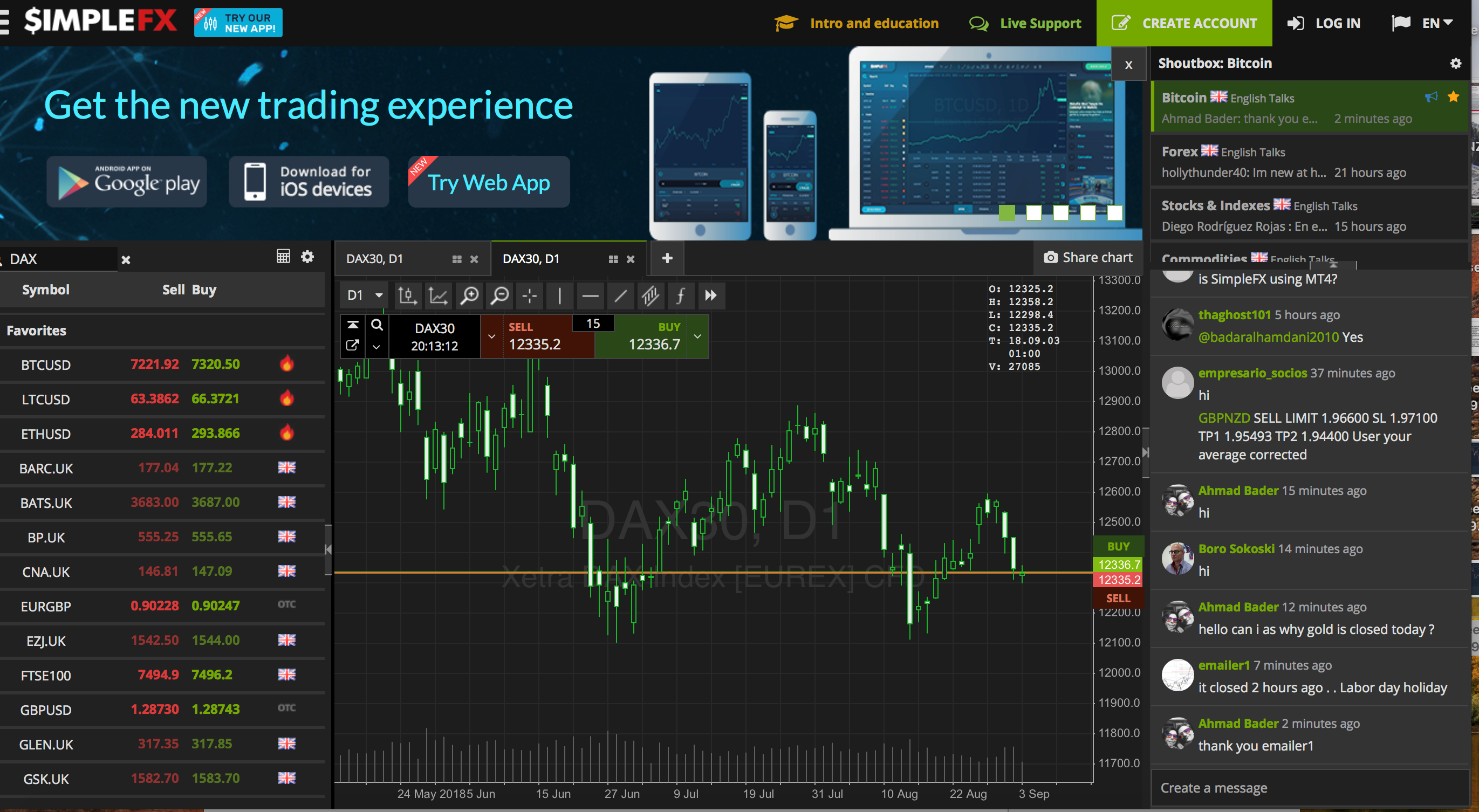Select the fifth banner slide indicator

point(1115,213)
